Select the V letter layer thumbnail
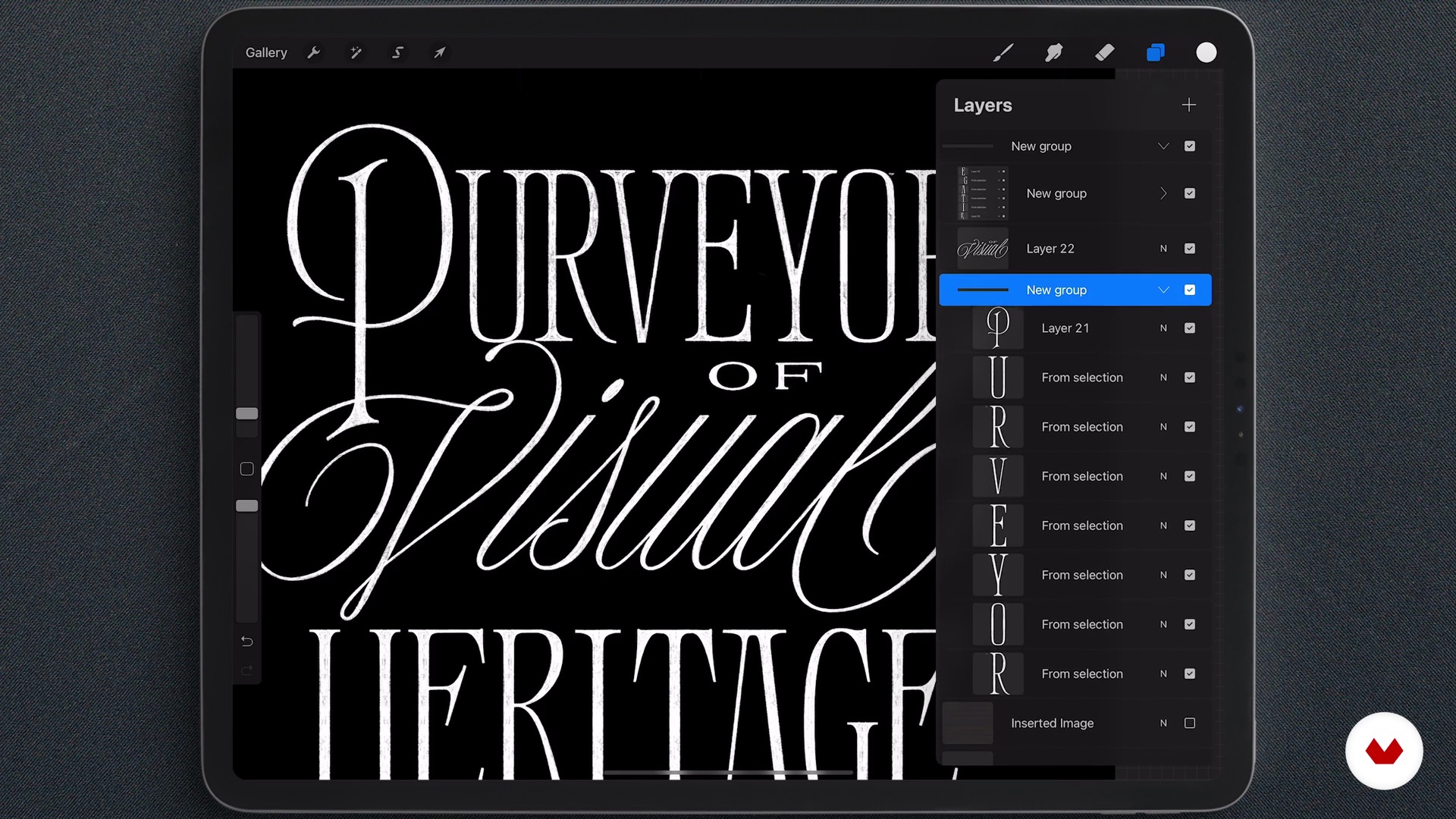 (998, 476)
